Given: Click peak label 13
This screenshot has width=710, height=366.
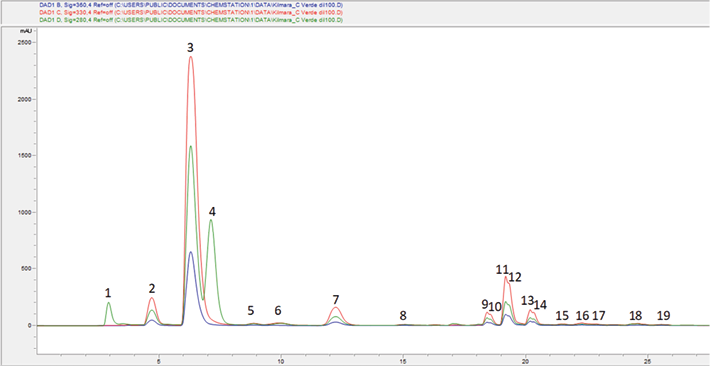Looking at the screenshot, I should point(528,300).
